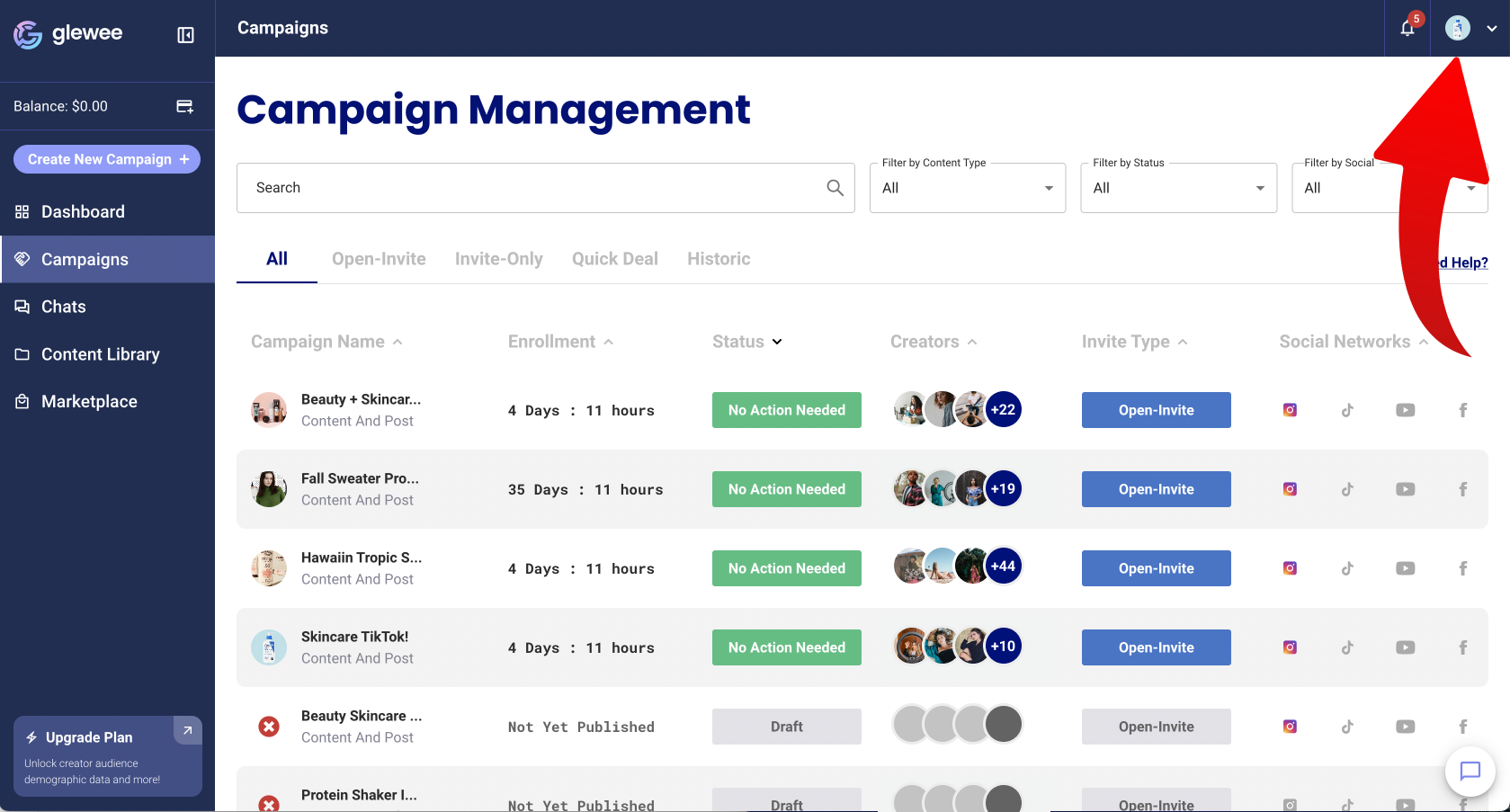Click Facebook icon for Beauty + Skincar... row
The width and height of the screenshot is (1510, 812).
point(1462,410)
